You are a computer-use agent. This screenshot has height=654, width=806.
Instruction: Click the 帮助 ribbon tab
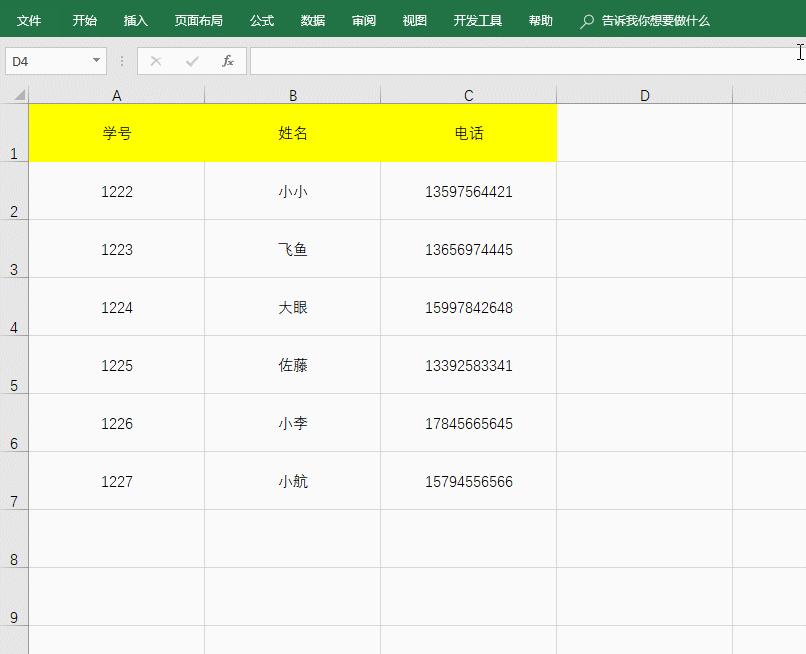pos(540,19)
